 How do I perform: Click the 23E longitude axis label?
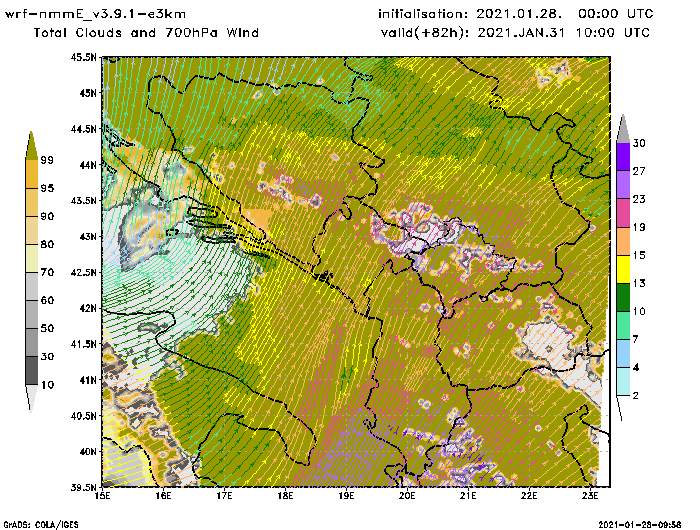click(590, 496)
